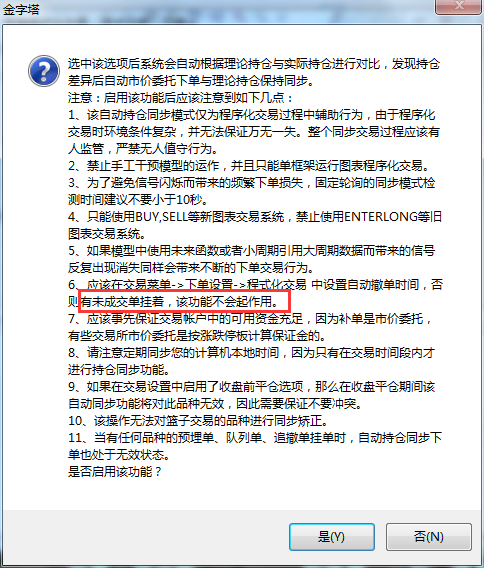Click the 金字塔 title bar text
484x568 pixels.
coord(21,9)
